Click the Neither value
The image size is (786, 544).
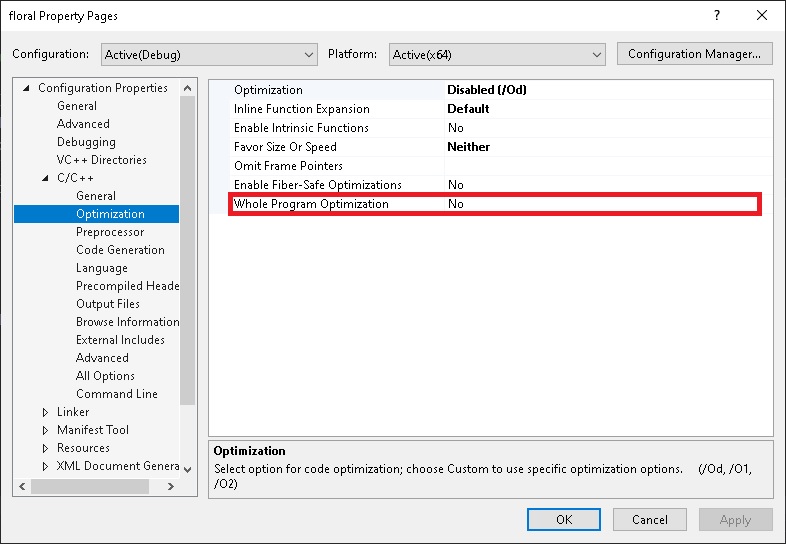[x=469, y=147]
